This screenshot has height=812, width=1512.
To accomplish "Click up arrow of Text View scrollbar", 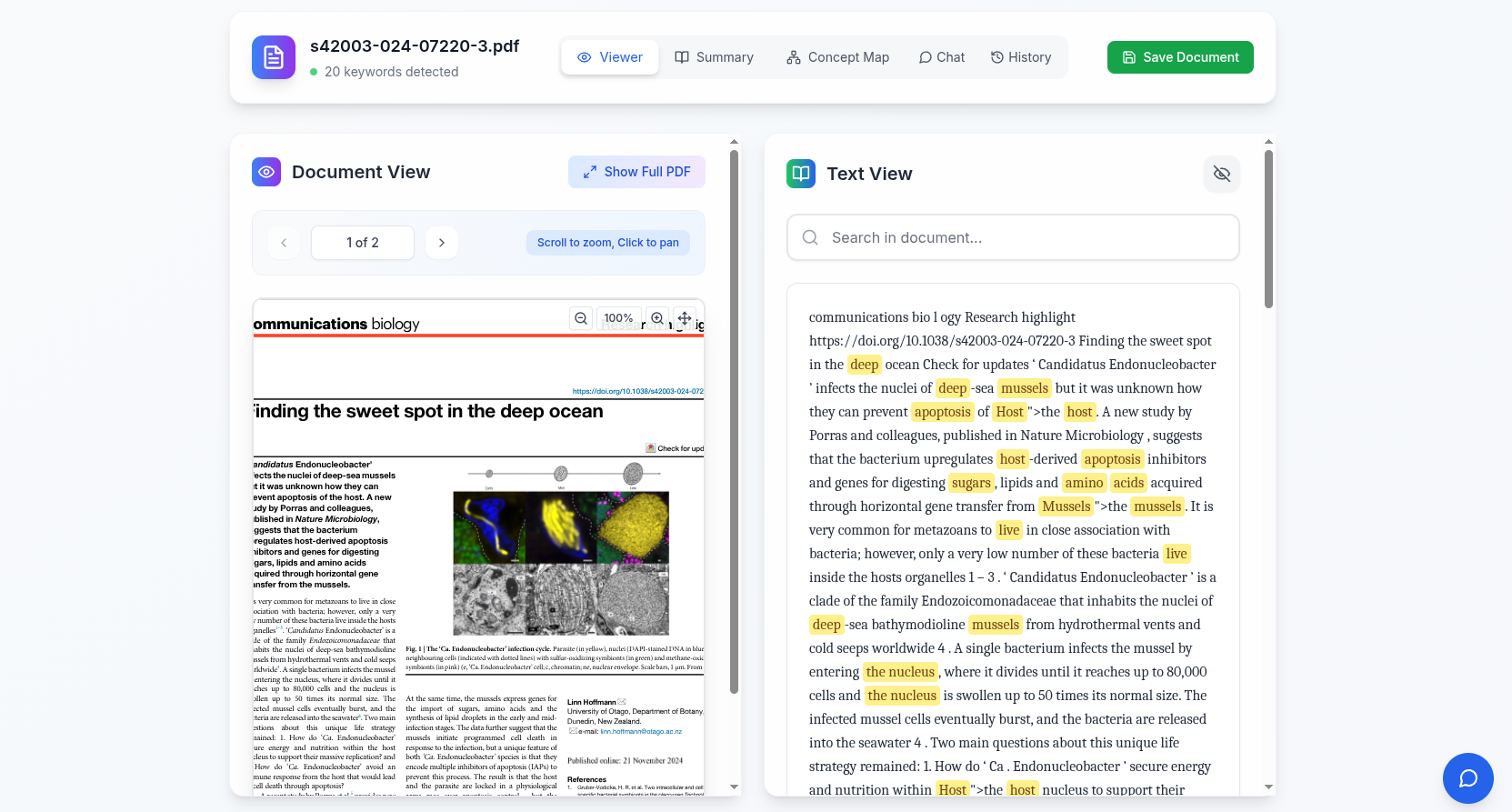I will [x=1268, y=142].
